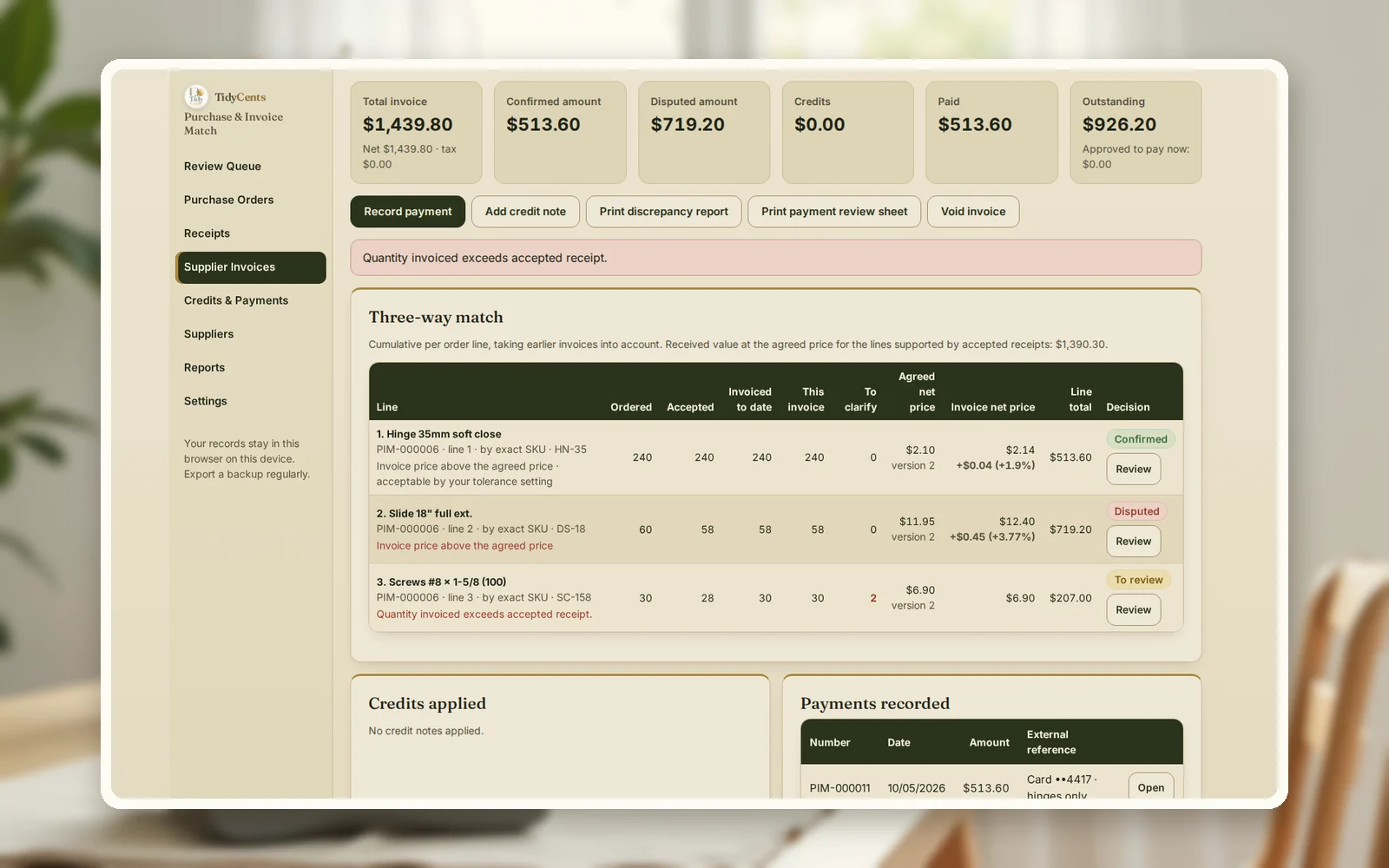Click the Credits $0.00 card
This screenshot has height=868, width=1389.
(x=847, y=133)
